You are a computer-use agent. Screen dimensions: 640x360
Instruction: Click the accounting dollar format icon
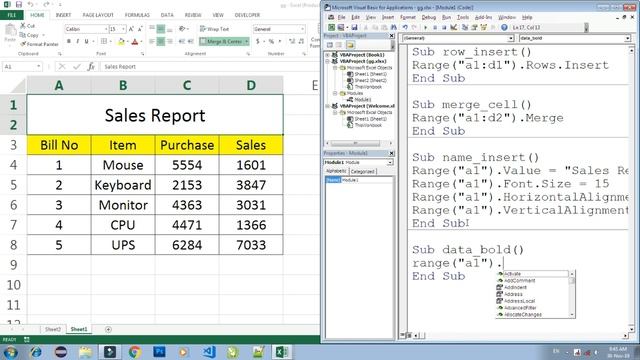pos(258,41)
